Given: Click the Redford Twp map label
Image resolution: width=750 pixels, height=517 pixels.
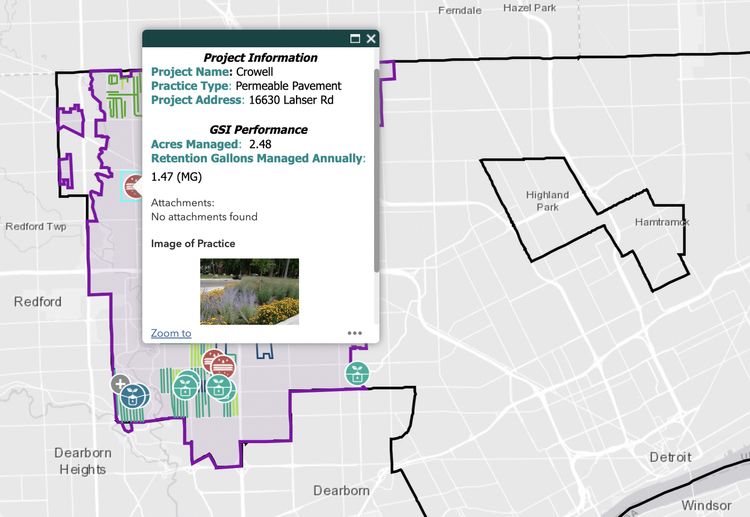Looking at the screenshot, I should [36, 226].
